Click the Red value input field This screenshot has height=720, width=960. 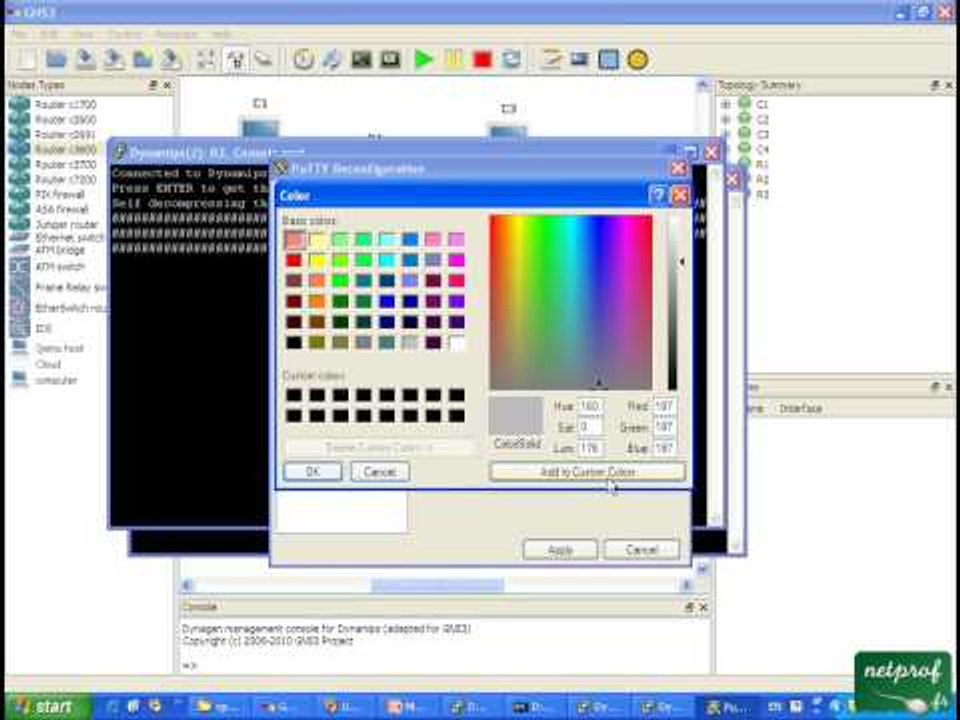pyautogui.click(x=664, y=406)
